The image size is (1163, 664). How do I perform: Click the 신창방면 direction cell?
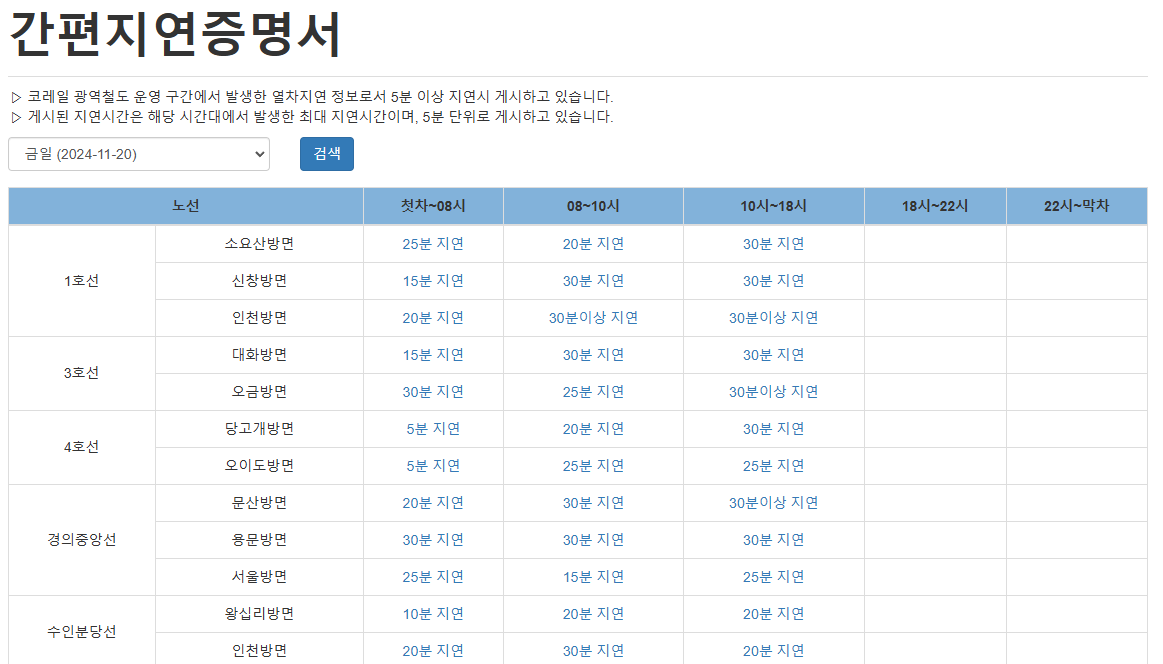pyautogui.click(x=260, y=281)
